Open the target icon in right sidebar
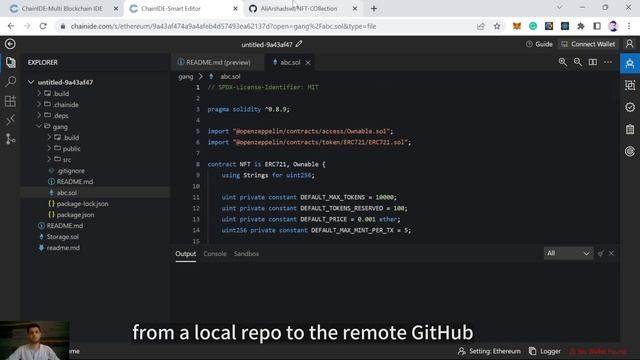 (630, 151)
